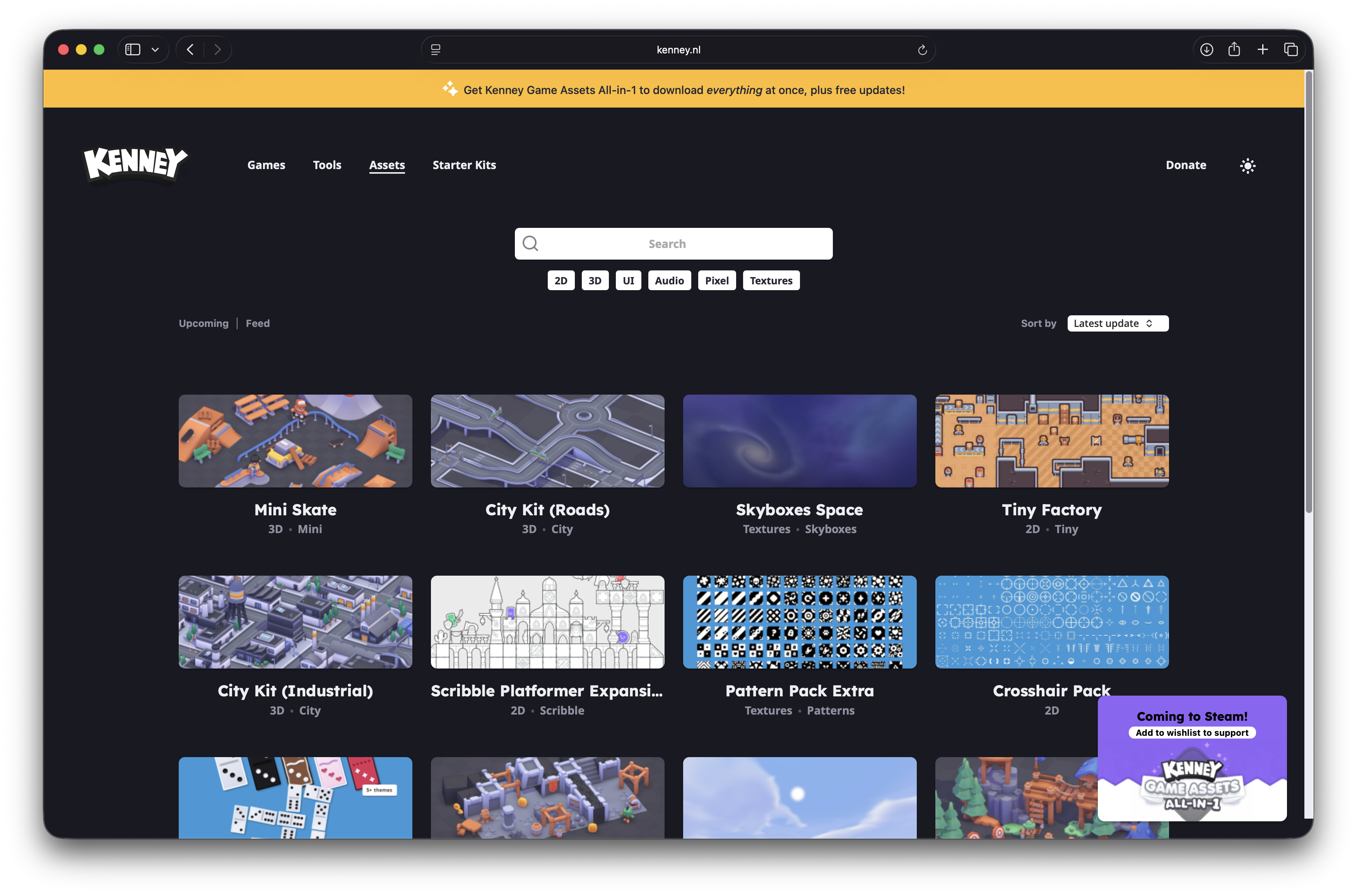Open the Pattern Pack Extra thumbnail
The height and width of the screenshot is (896, 1357).
(799, 622)
